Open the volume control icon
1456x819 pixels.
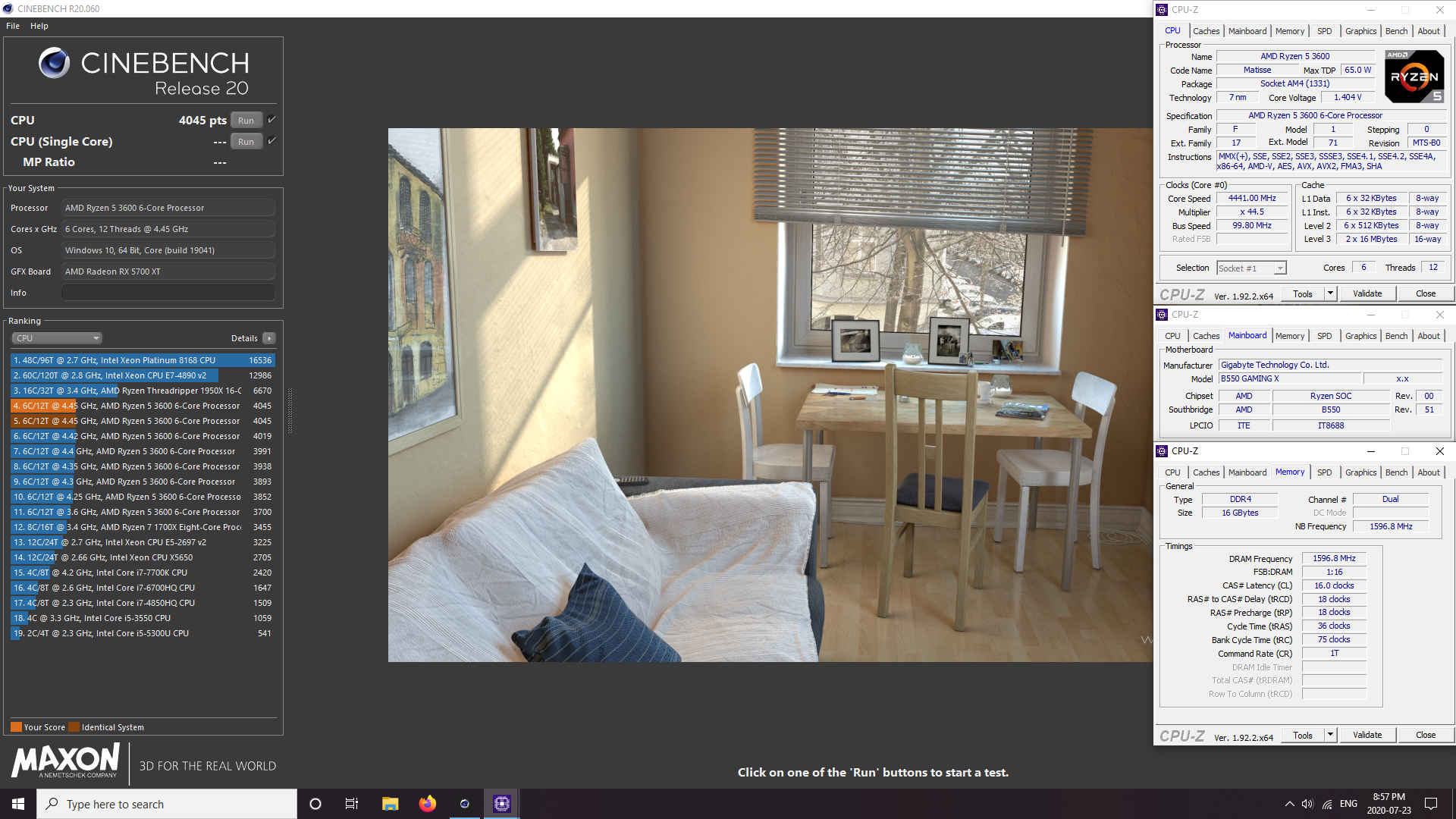pos(1307,804)
